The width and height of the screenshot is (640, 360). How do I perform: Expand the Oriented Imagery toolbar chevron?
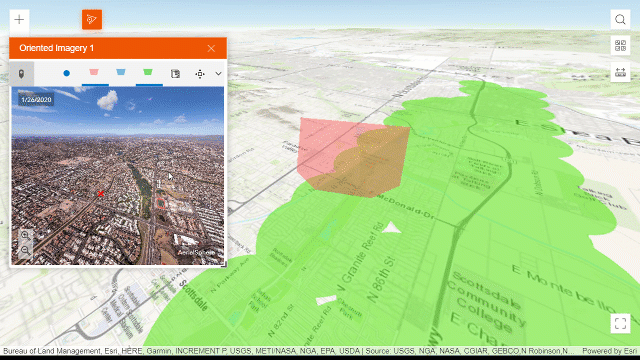[218, 74]
